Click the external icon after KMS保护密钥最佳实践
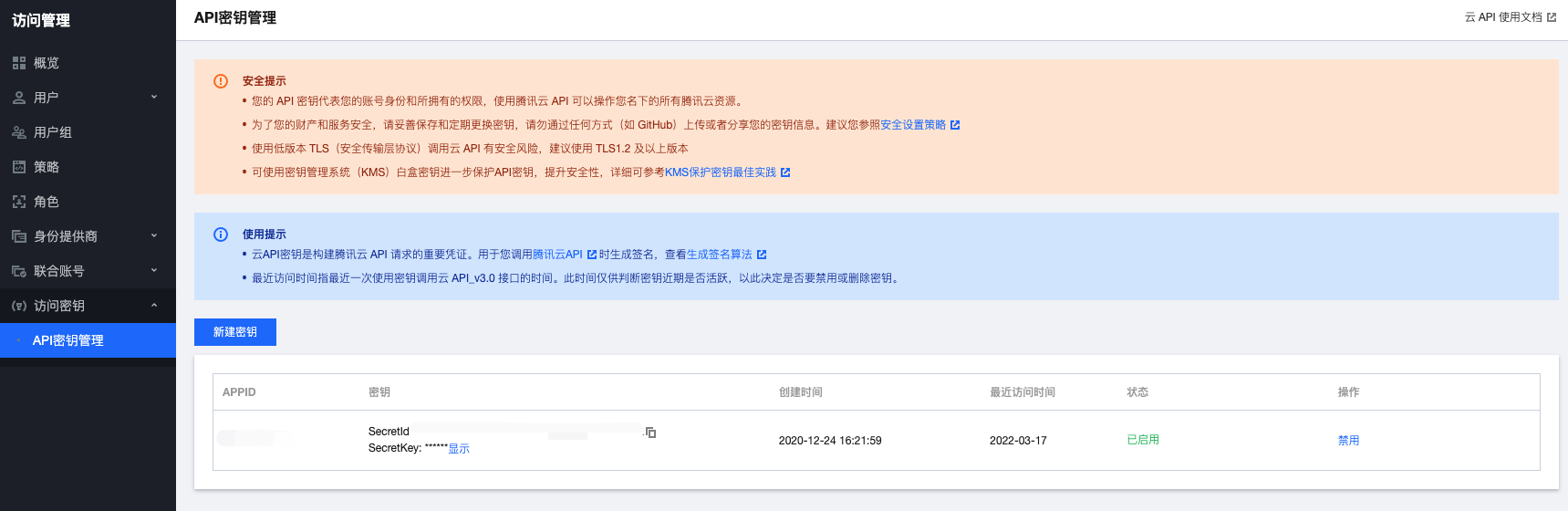 785,172
